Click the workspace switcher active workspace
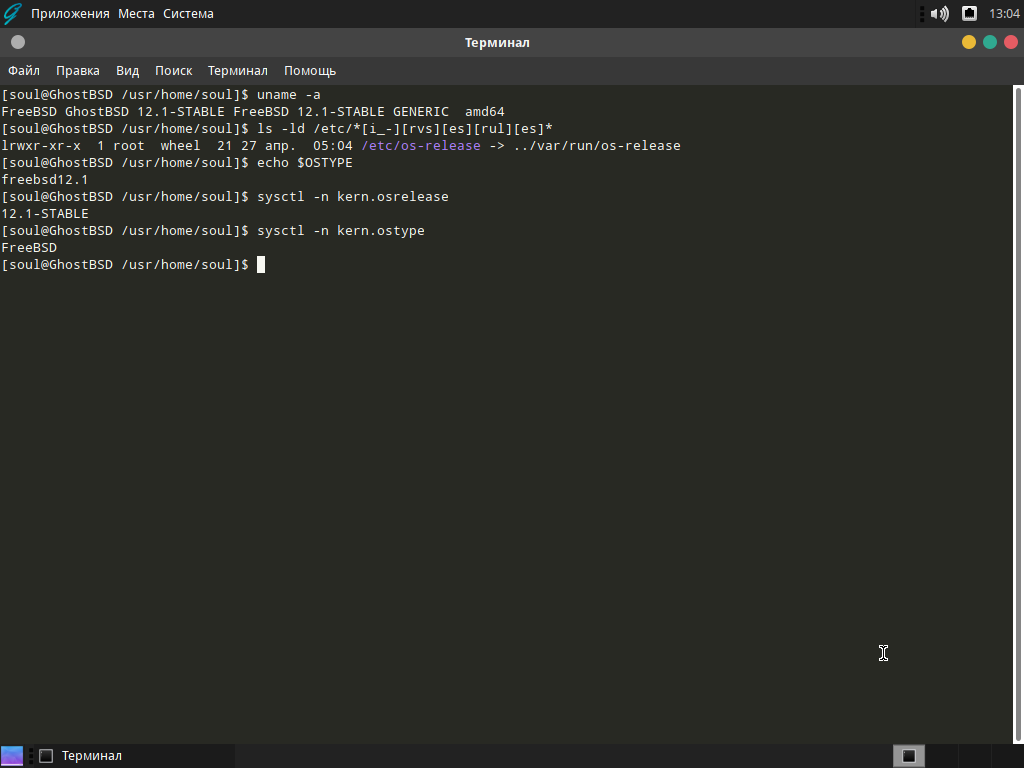Image resolution: width=1024 pixels, height=768 pixels. click(908, 756)
